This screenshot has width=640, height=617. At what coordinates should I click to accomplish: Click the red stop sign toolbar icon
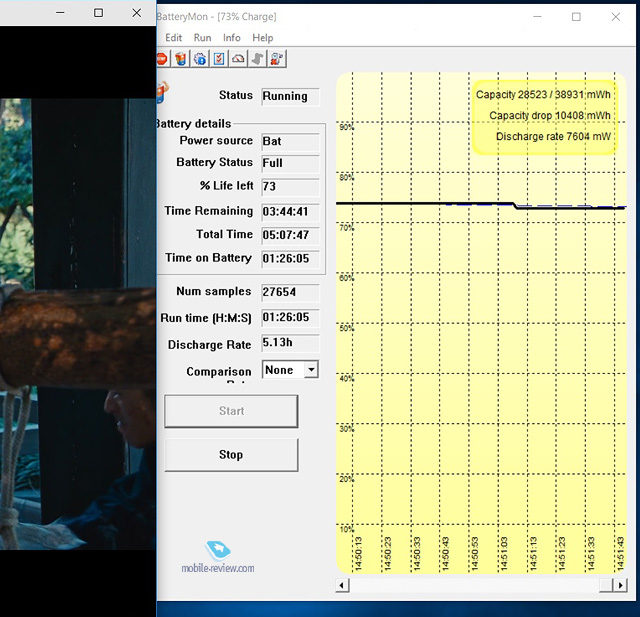[162, 59]
